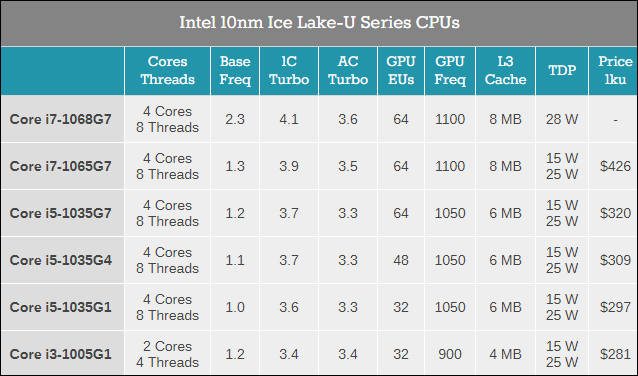Click the TDP column header
Image resolution: width=638 pixels, height=376 pixels.
pyautogui.click(x=562, y=70)
